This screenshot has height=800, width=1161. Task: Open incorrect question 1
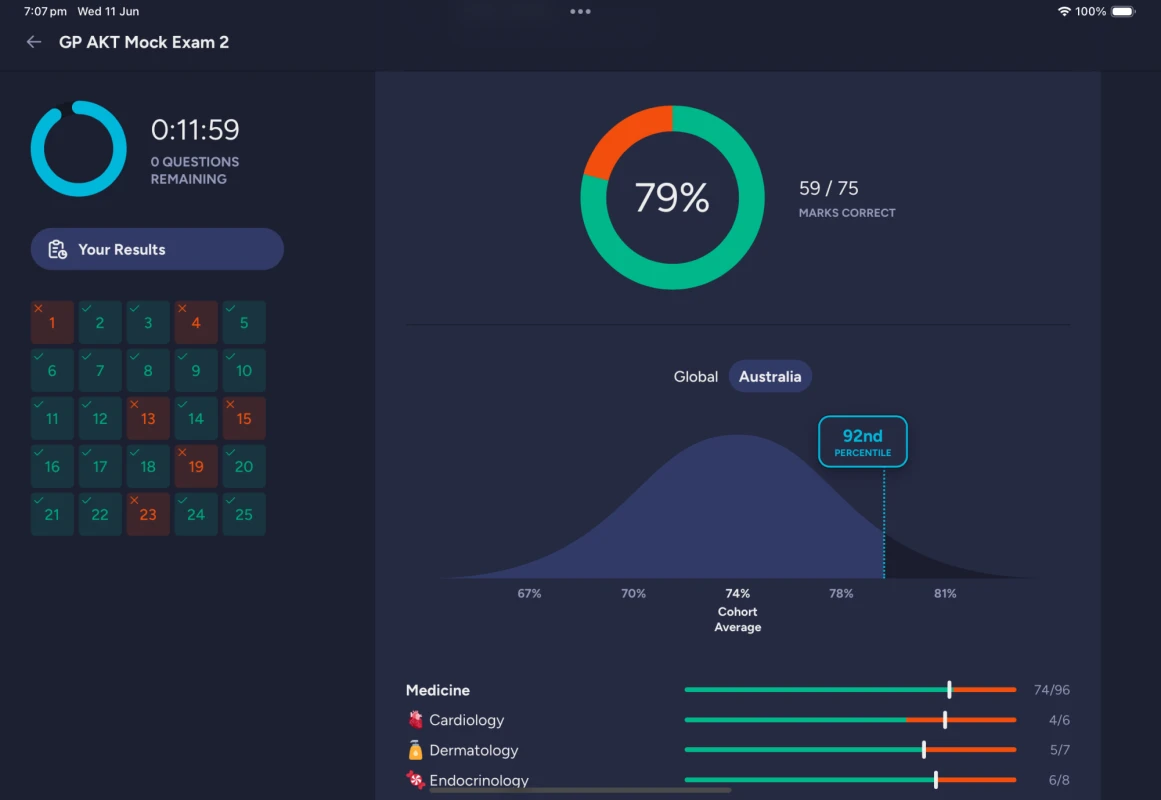52,323
